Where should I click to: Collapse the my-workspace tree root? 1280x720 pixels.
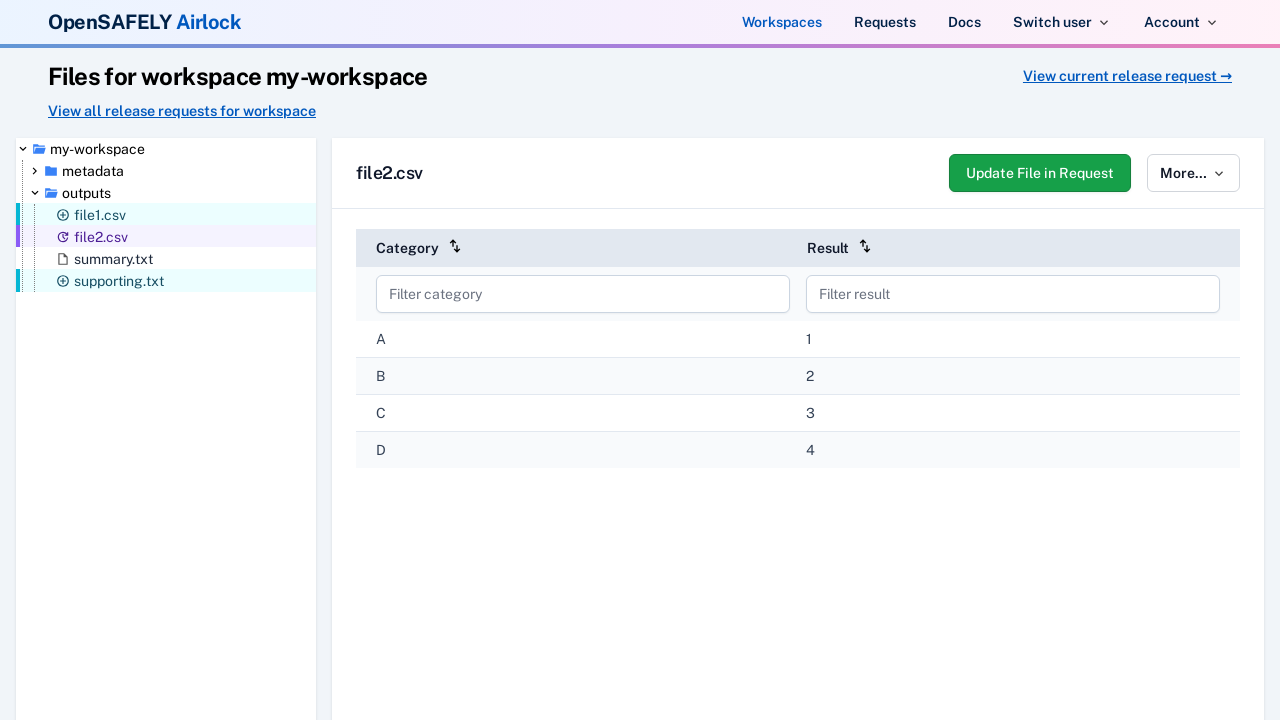tap(23, 149)
